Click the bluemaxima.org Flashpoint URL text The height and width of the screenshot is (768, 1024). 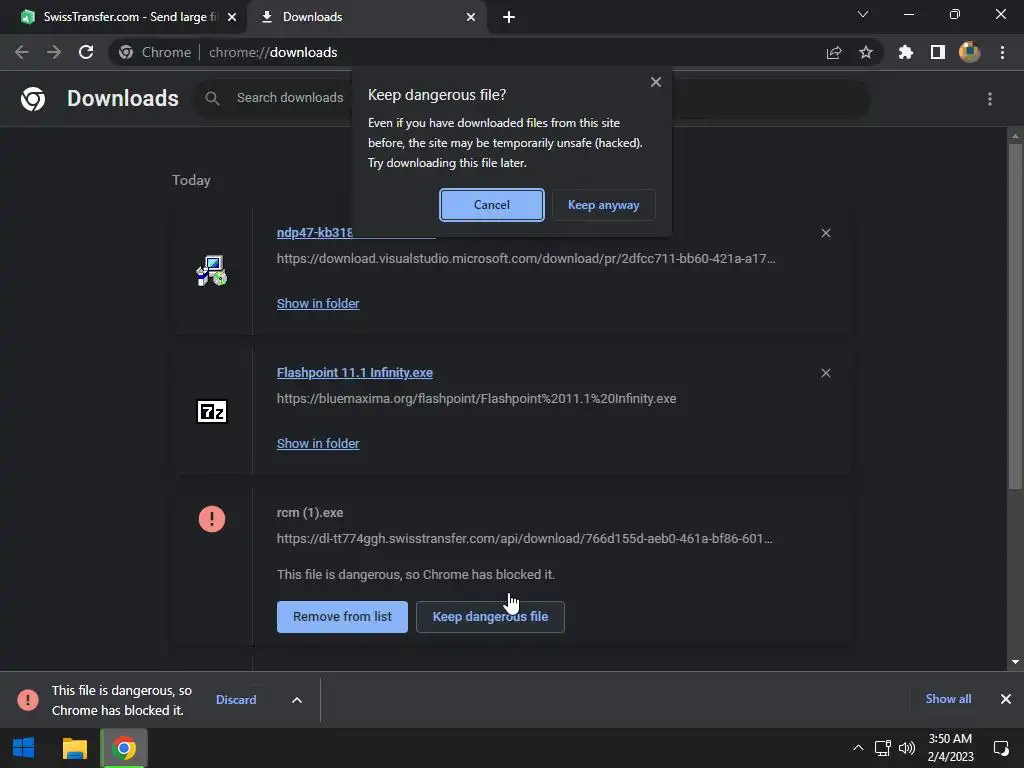pos(476,398)
